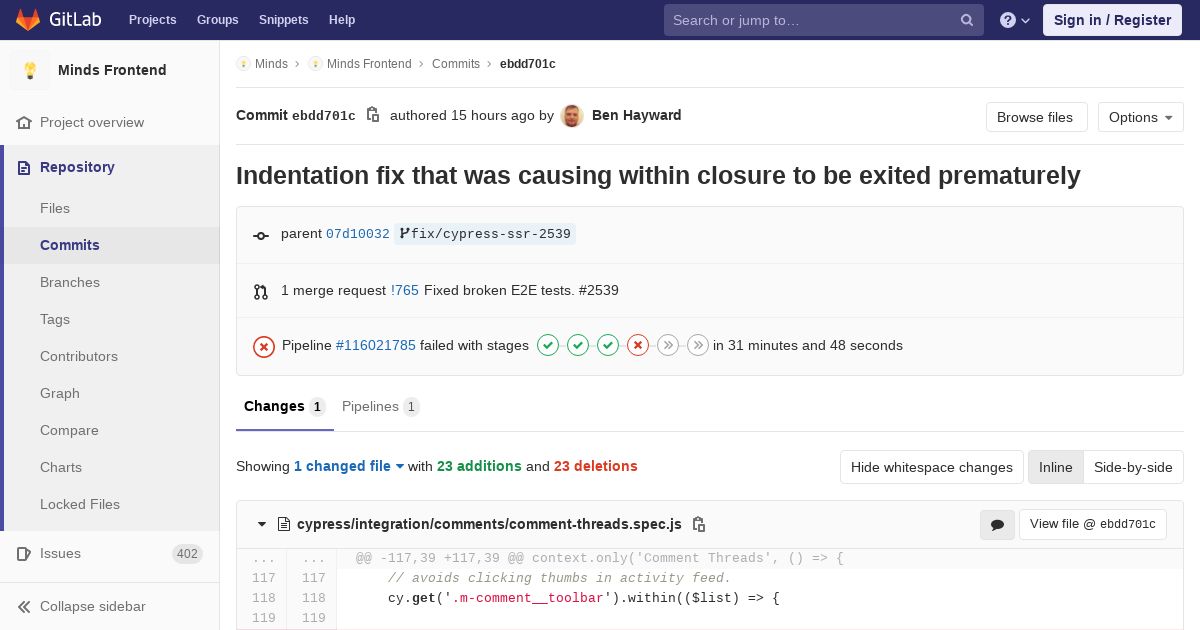1200x630 pixels.
Task: Click Sign in / Register button
Action: 1112,20
